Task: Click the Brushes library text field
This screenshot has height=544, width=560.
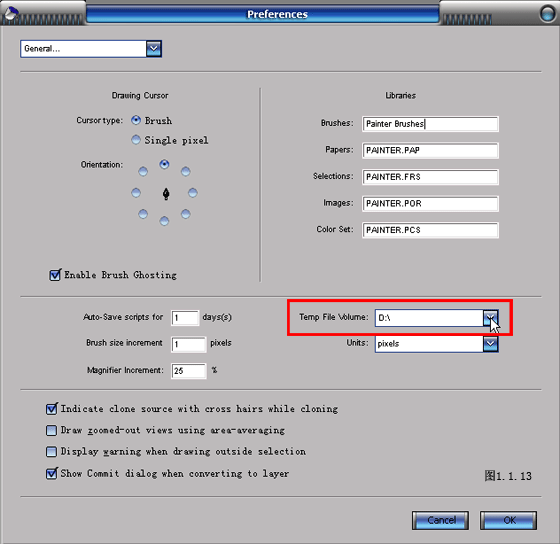Action: (430, 124)
